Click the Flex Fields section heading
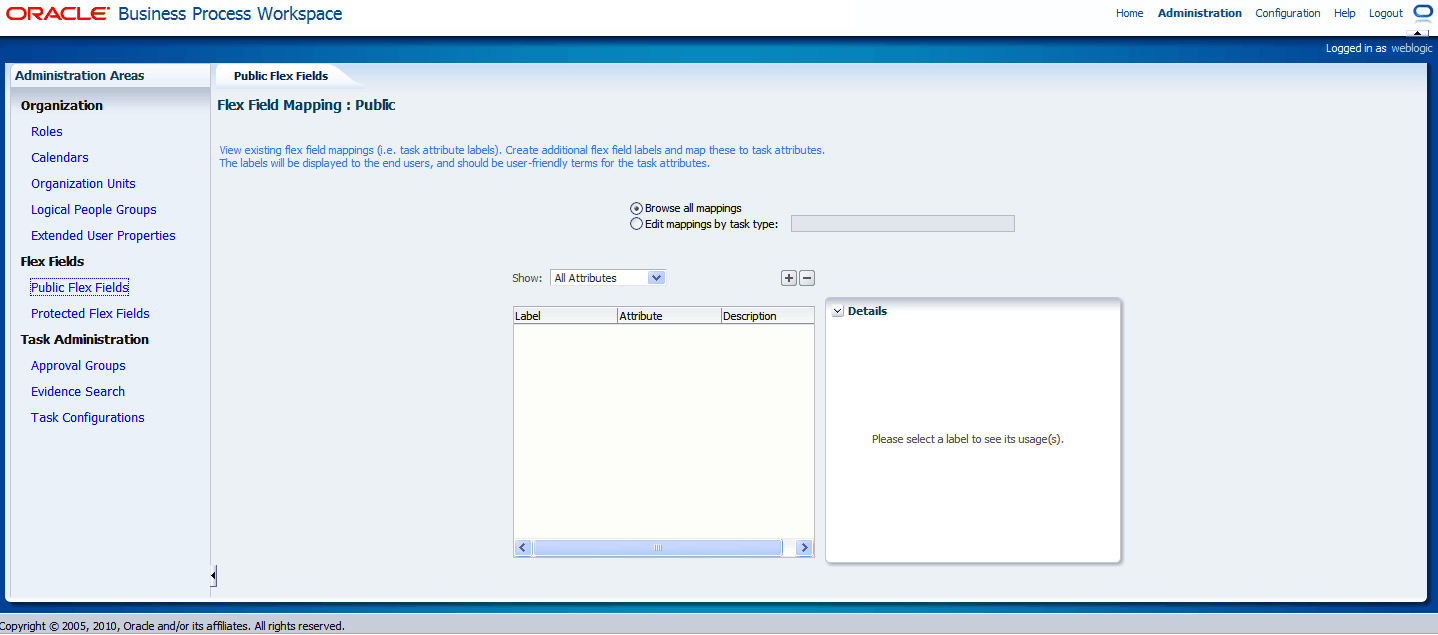 point(53,262)
